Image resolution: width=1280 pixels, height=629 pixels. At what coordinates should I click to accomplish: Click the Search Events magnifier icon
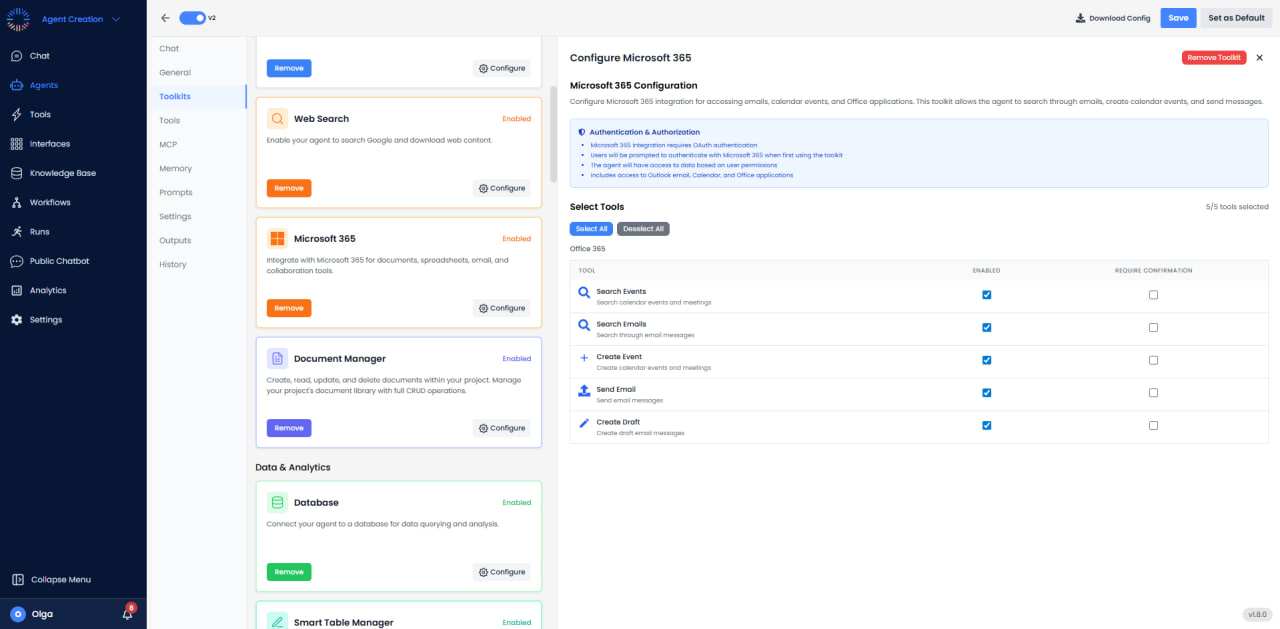[x=585, y=294]
